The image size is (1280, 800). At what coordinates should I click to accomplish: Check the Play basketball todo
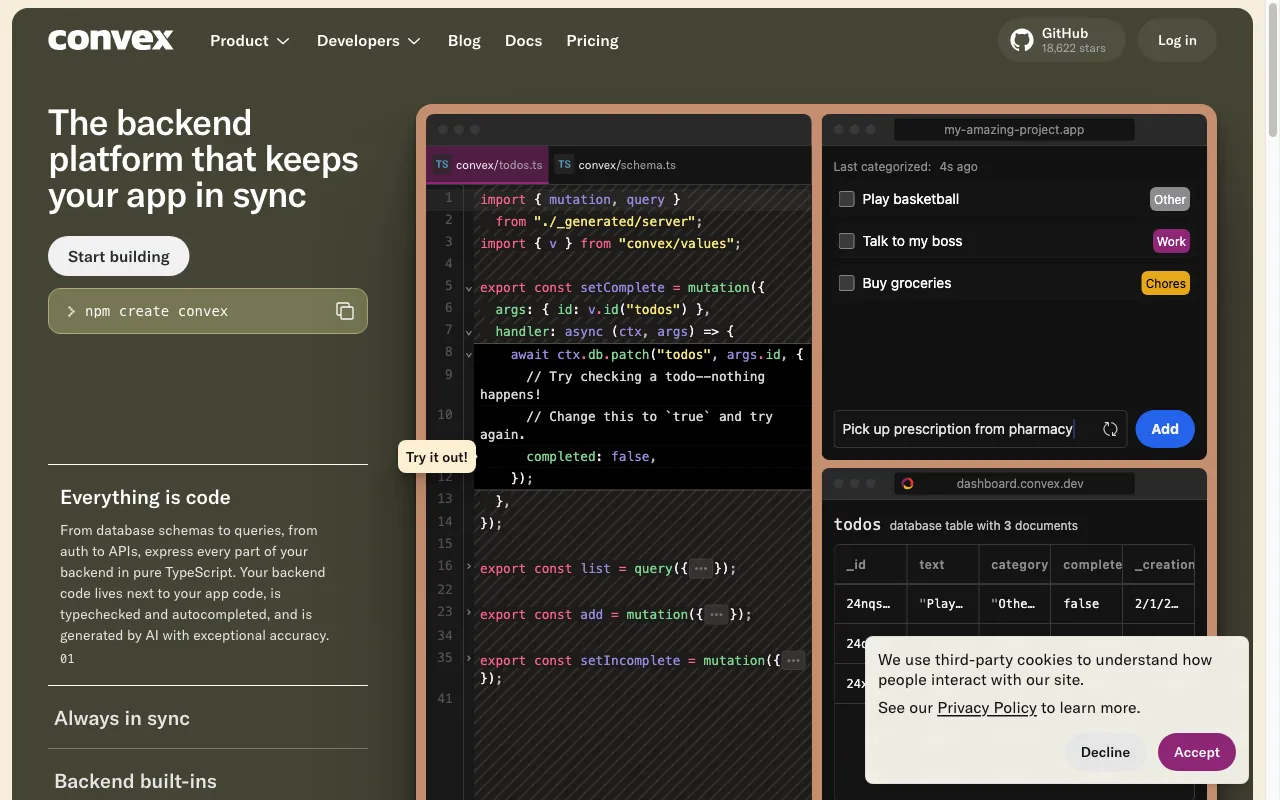pyautogui.click(x=846, y=199)
